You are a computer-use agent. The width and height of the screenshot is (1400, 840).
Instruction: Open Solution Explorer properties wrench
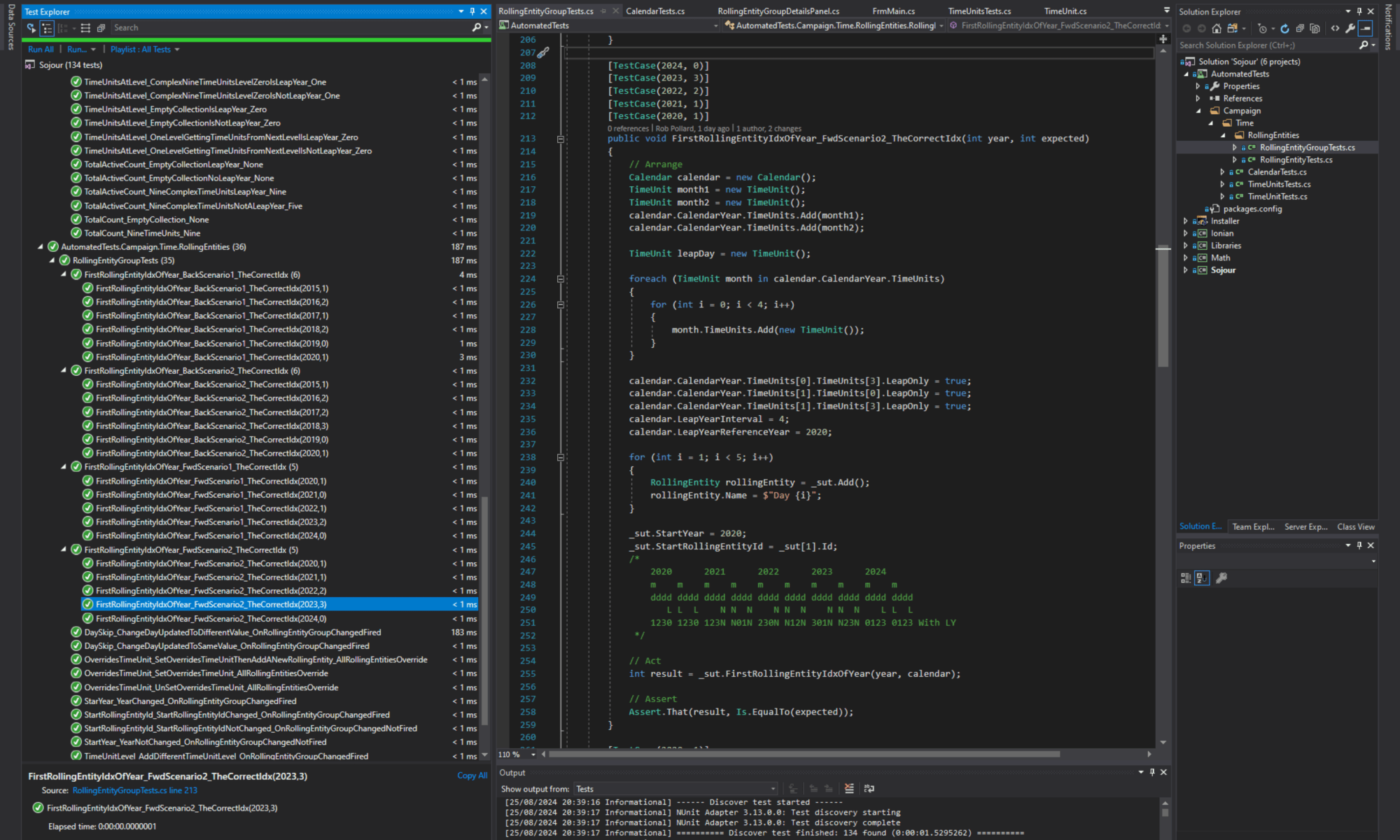coord(1350,29)
